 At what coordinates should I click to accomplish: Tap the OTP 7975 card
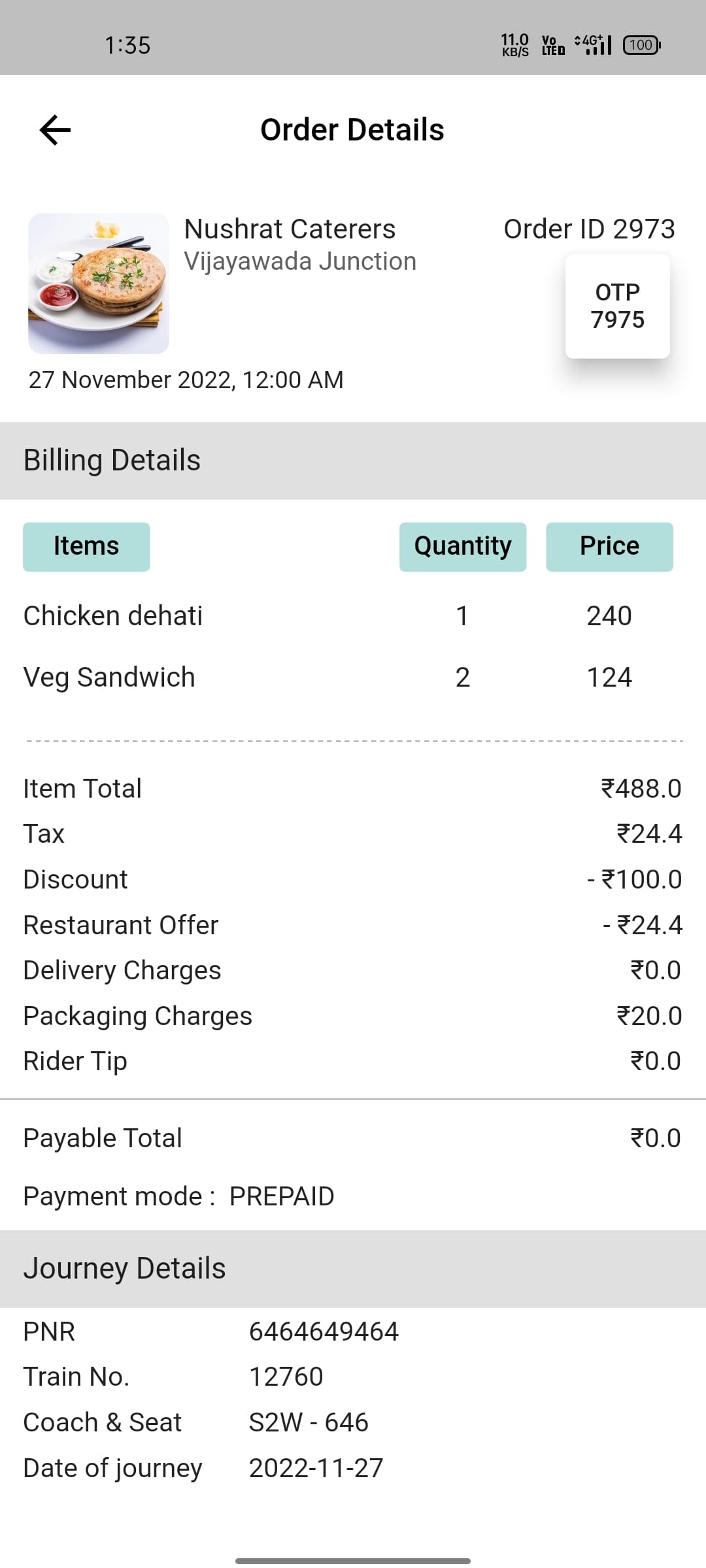[617, 306]
